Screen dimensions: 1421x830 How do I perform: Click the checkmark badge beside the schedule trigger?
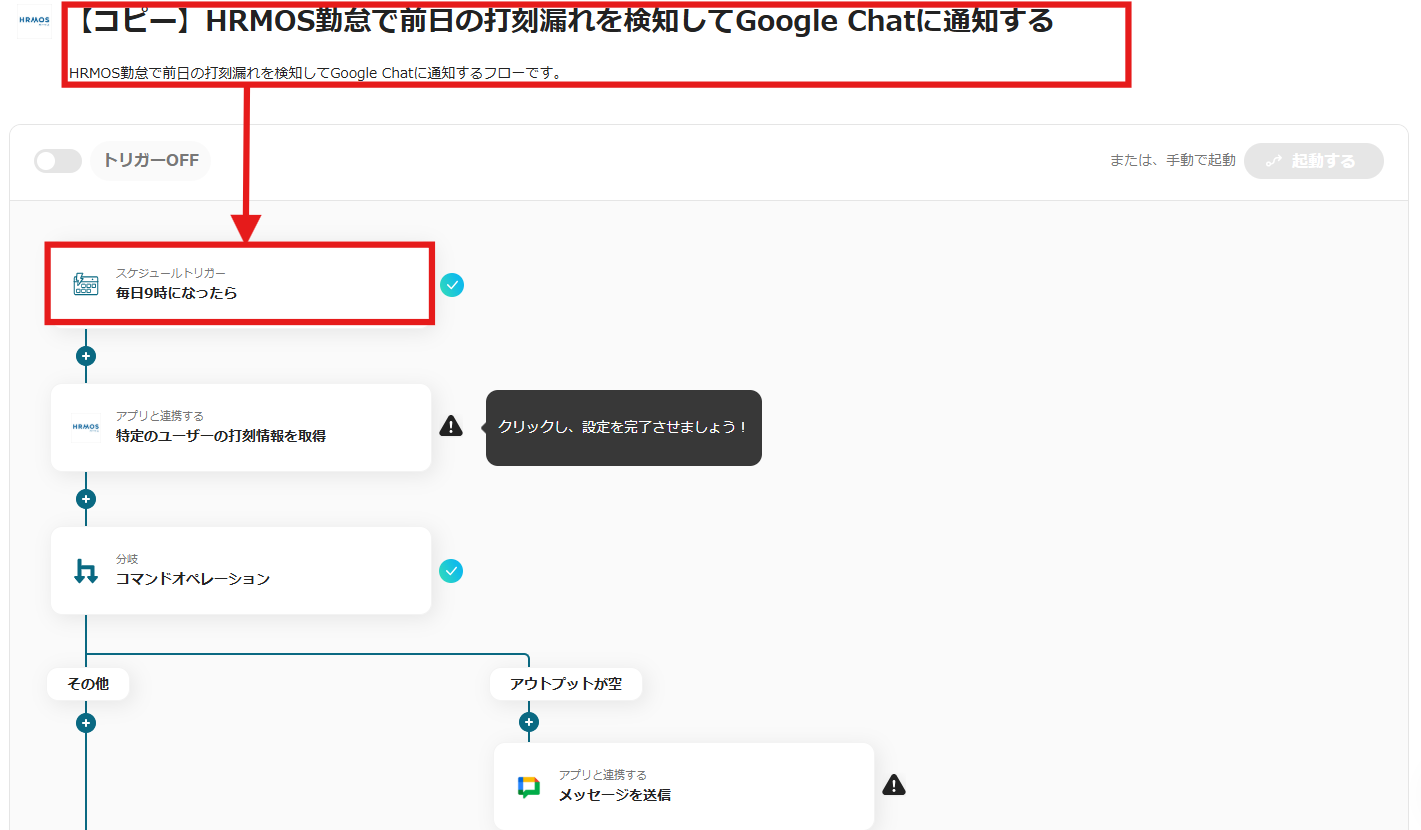point(452,285)
